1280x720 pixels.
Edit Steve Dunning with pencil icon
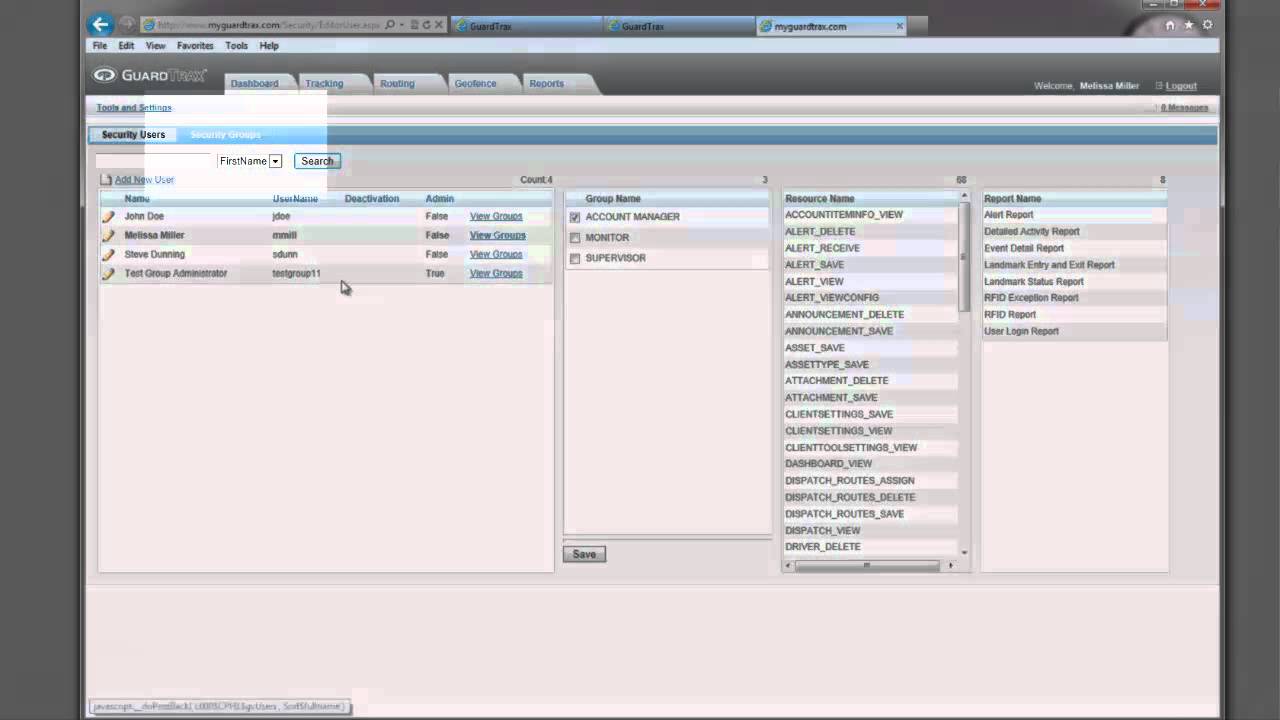pyautogui.click(x=108, y=254)
